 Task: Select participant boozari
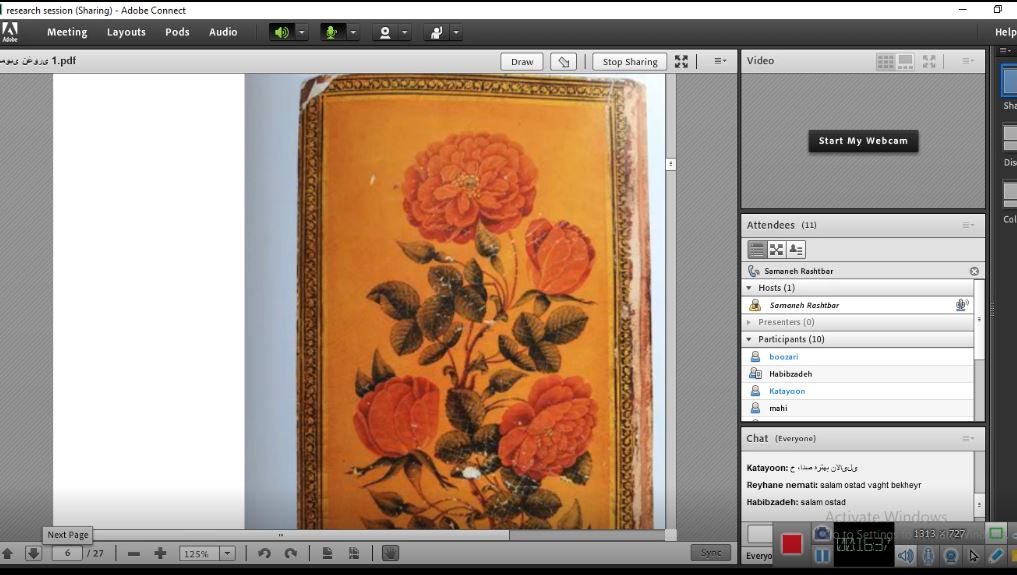857,357
